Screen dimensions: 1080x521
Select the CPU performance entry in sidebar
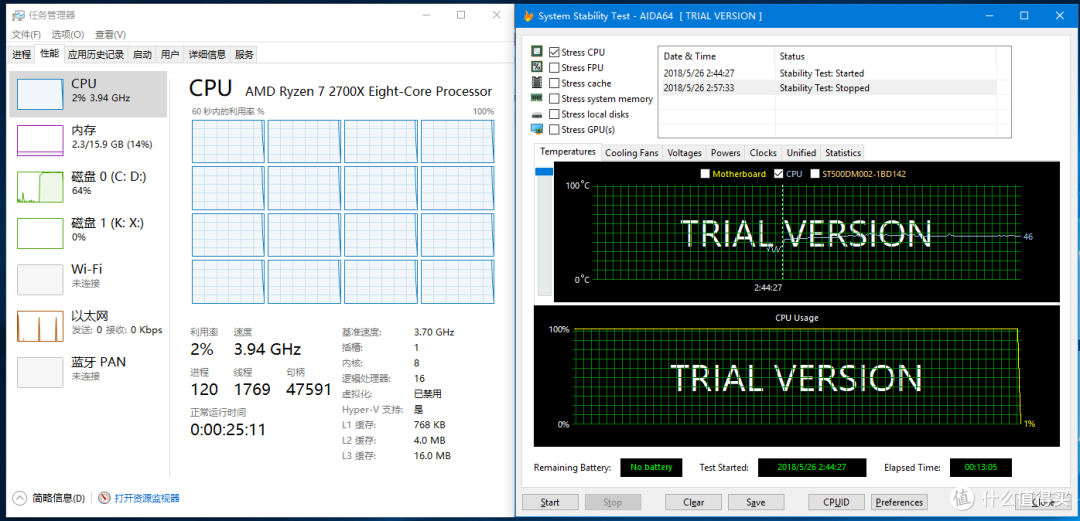(x=88, y=94)
